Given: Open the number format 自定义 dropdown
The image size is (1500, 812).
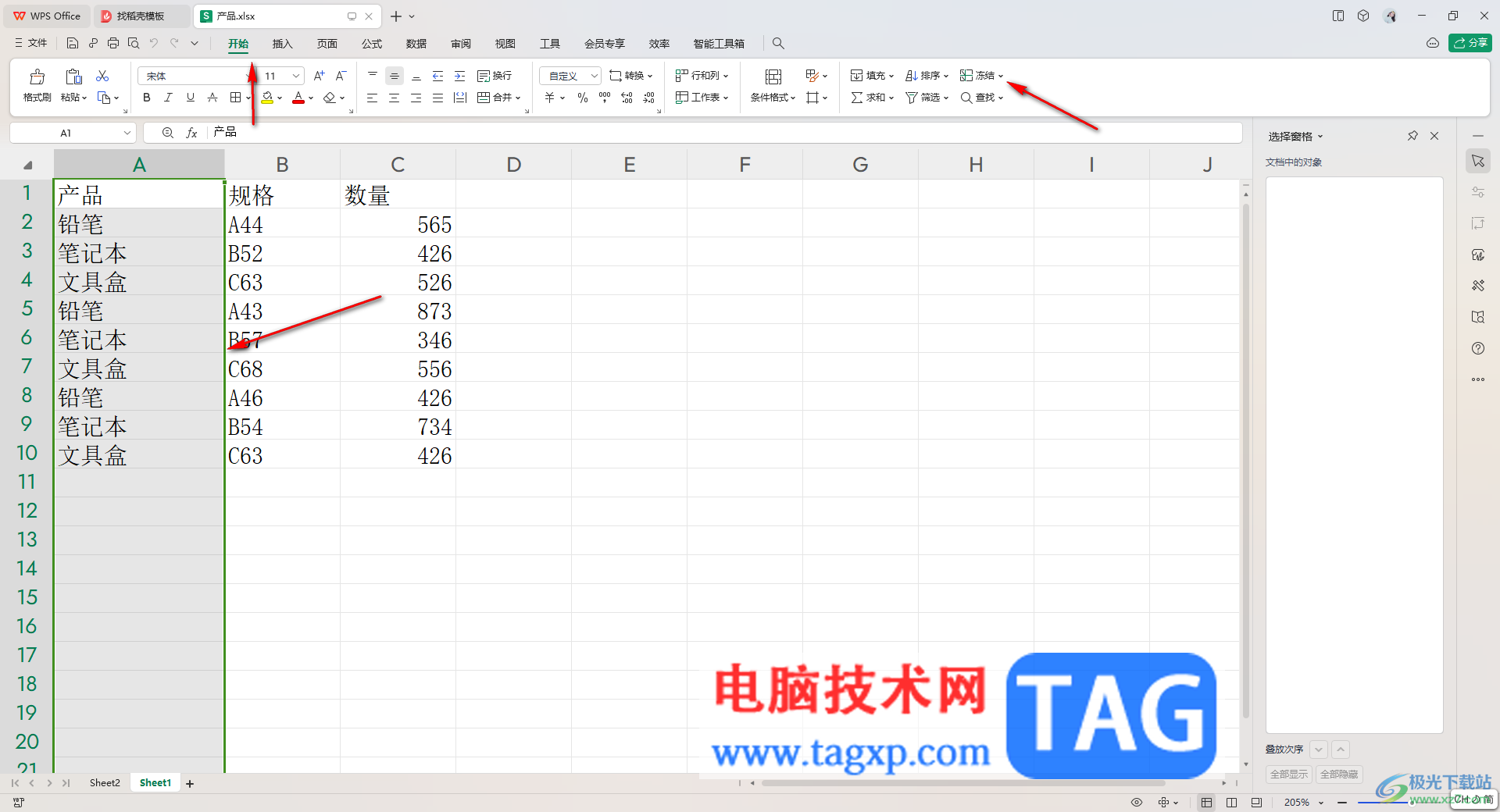Looking at the screenshot, I should pos(570,76).
